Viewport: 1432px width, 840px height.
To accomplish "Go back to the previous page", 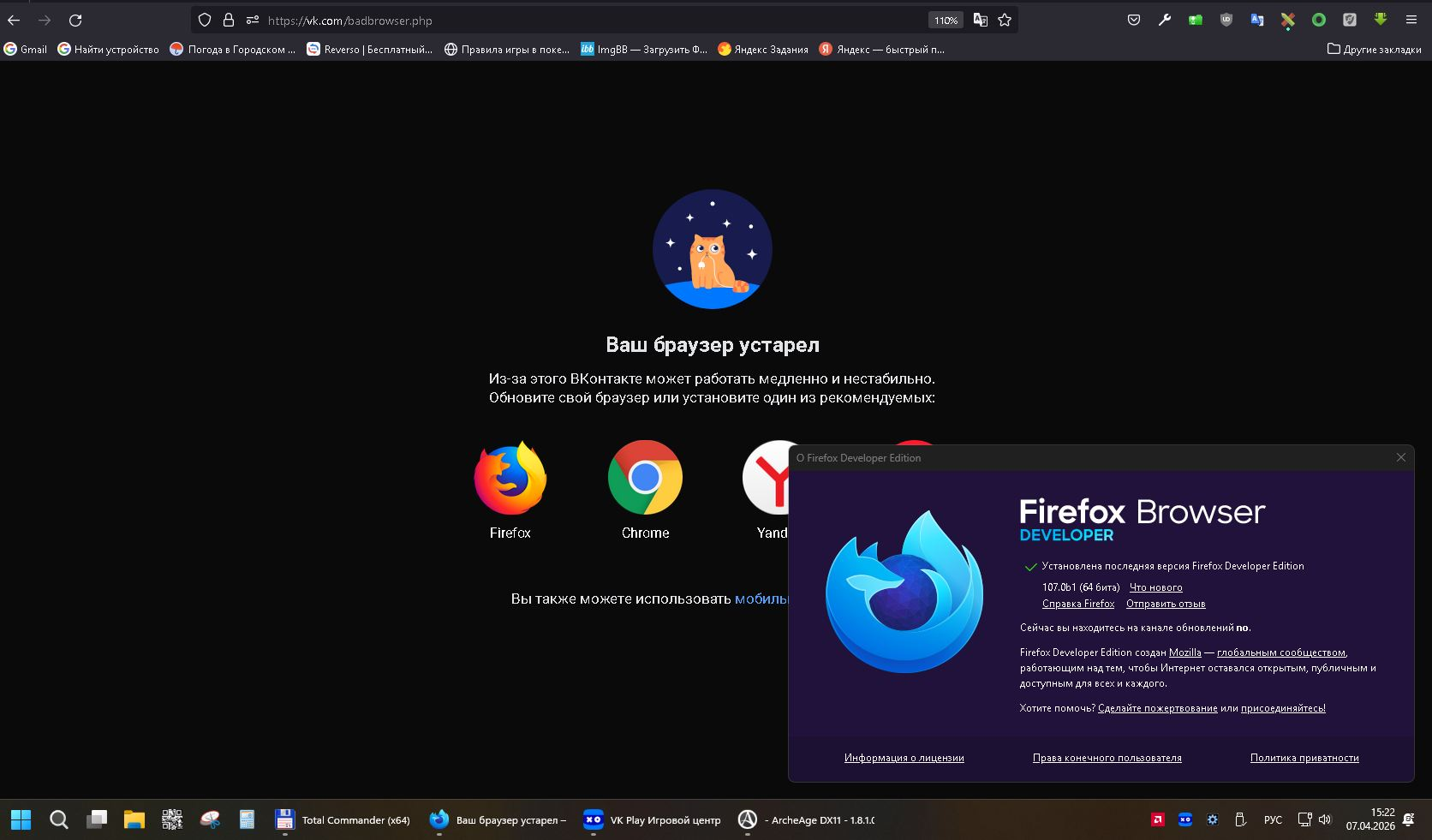I will 14,20.
